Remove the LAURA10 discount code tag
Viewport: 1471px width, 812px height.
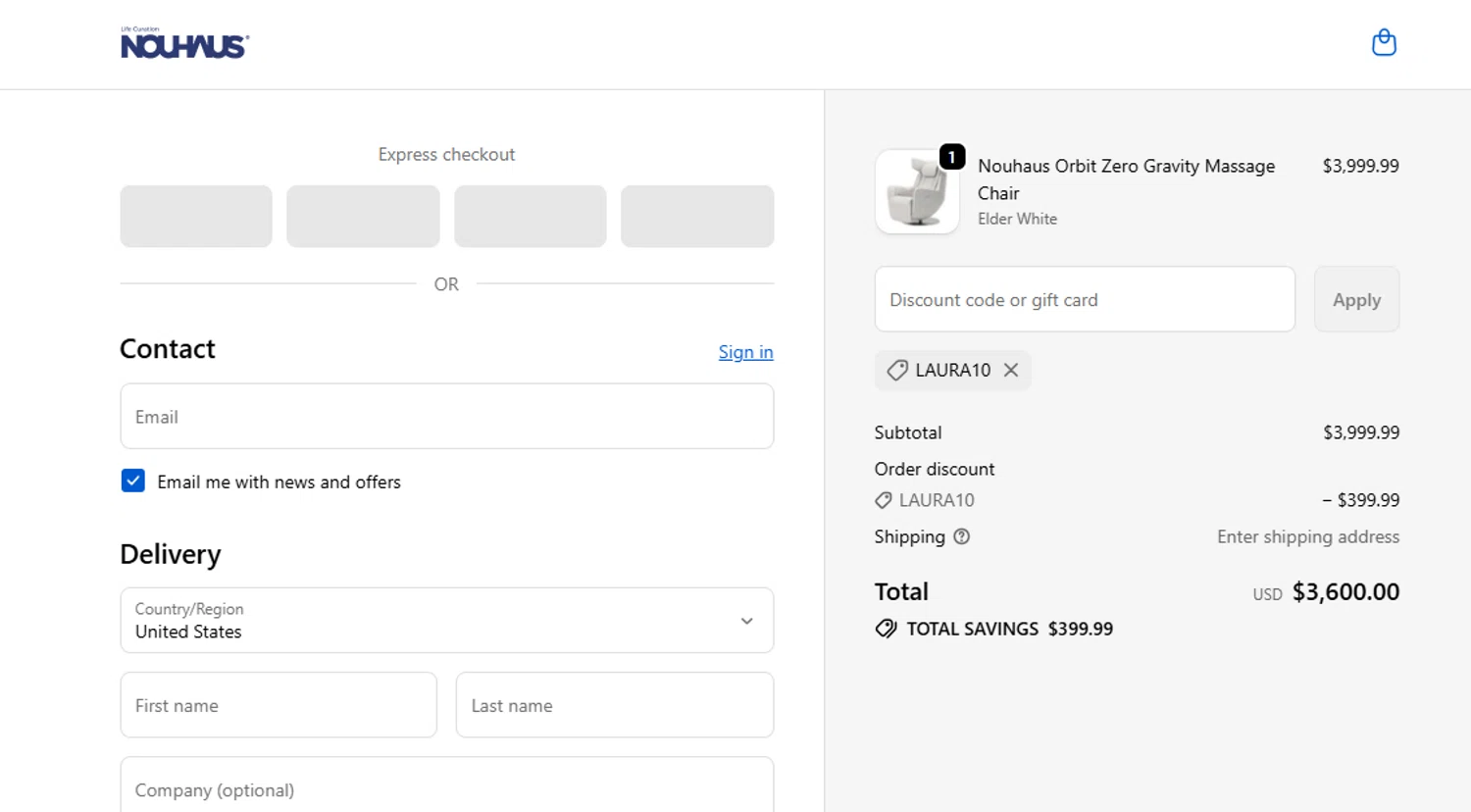pos(1011,370)
